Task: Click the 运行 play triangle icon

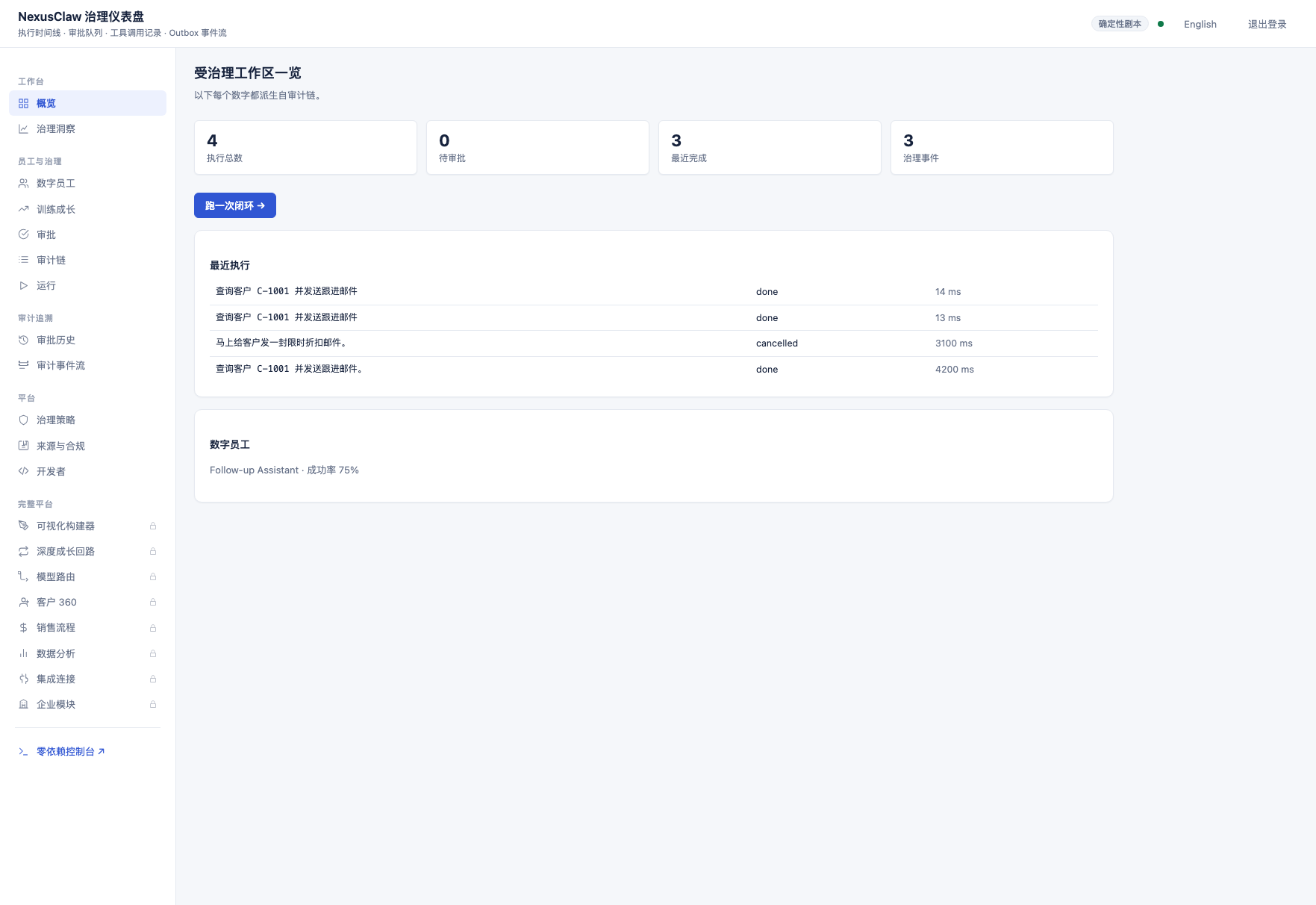Action: 23,285
